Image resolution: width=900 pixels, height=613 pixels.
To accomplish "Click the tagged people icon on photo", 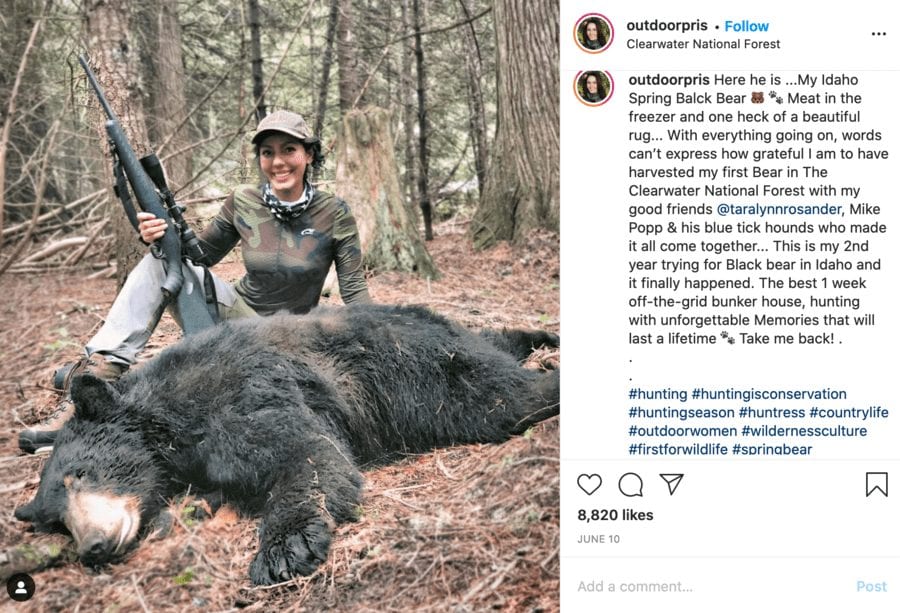I will click(20, 587).
